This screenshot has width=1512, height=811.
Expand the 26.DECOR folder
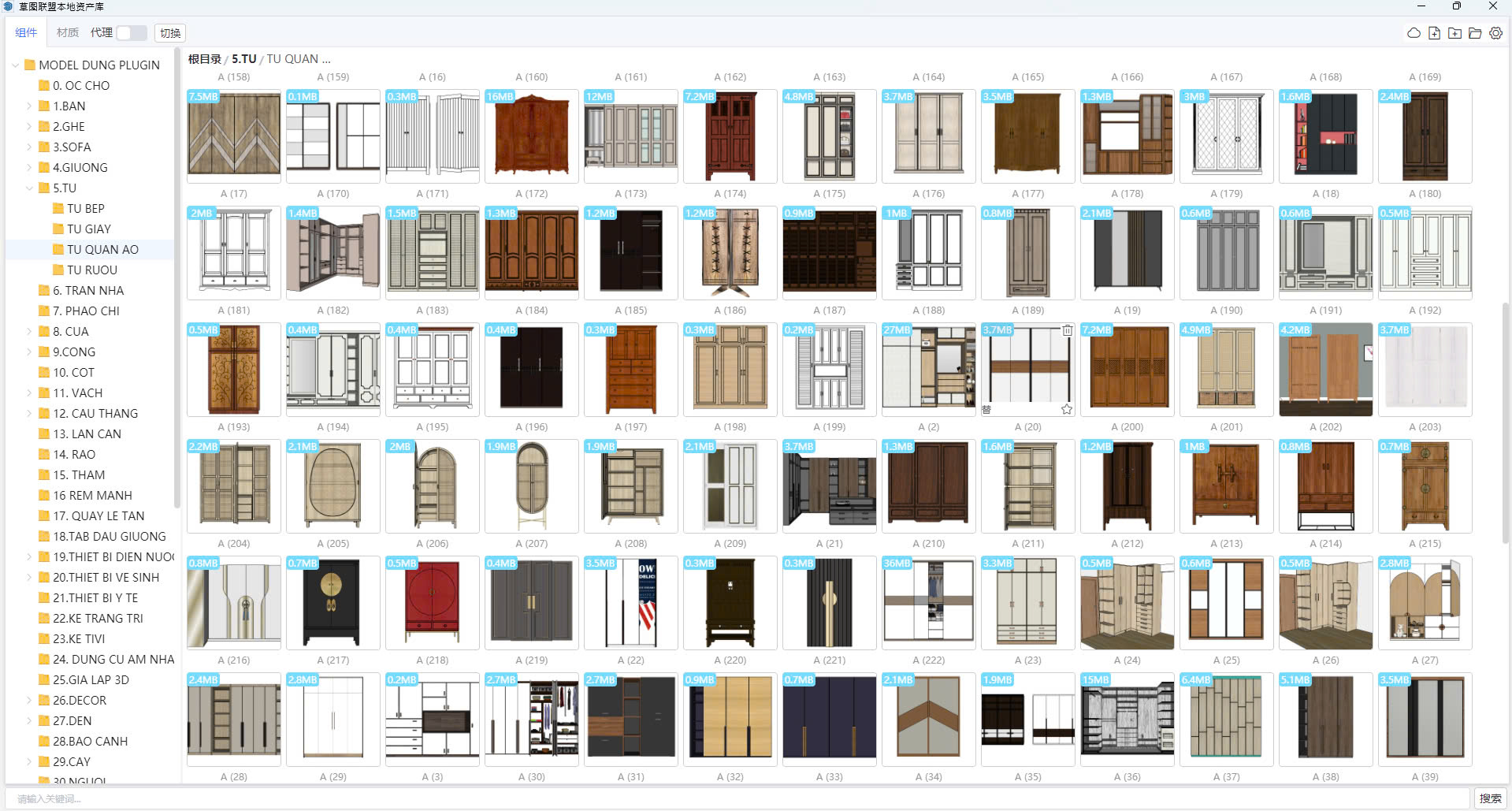[29, 701]
